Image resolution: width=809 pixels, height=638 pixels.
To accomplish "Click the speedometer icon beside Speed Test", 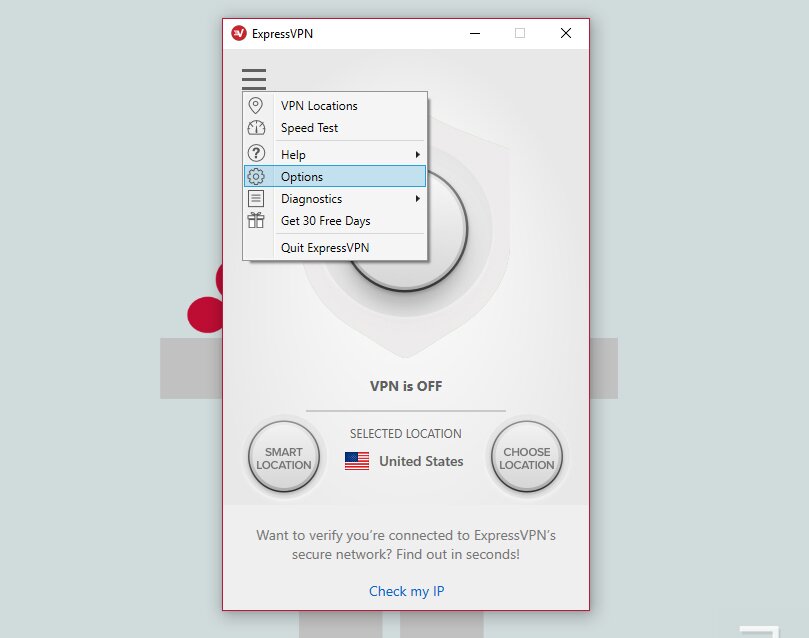I will pos(256,127).
